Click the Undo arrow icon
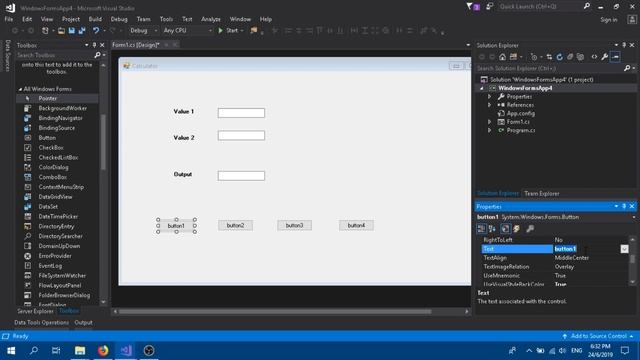The image size is (640, 360). 96,31
